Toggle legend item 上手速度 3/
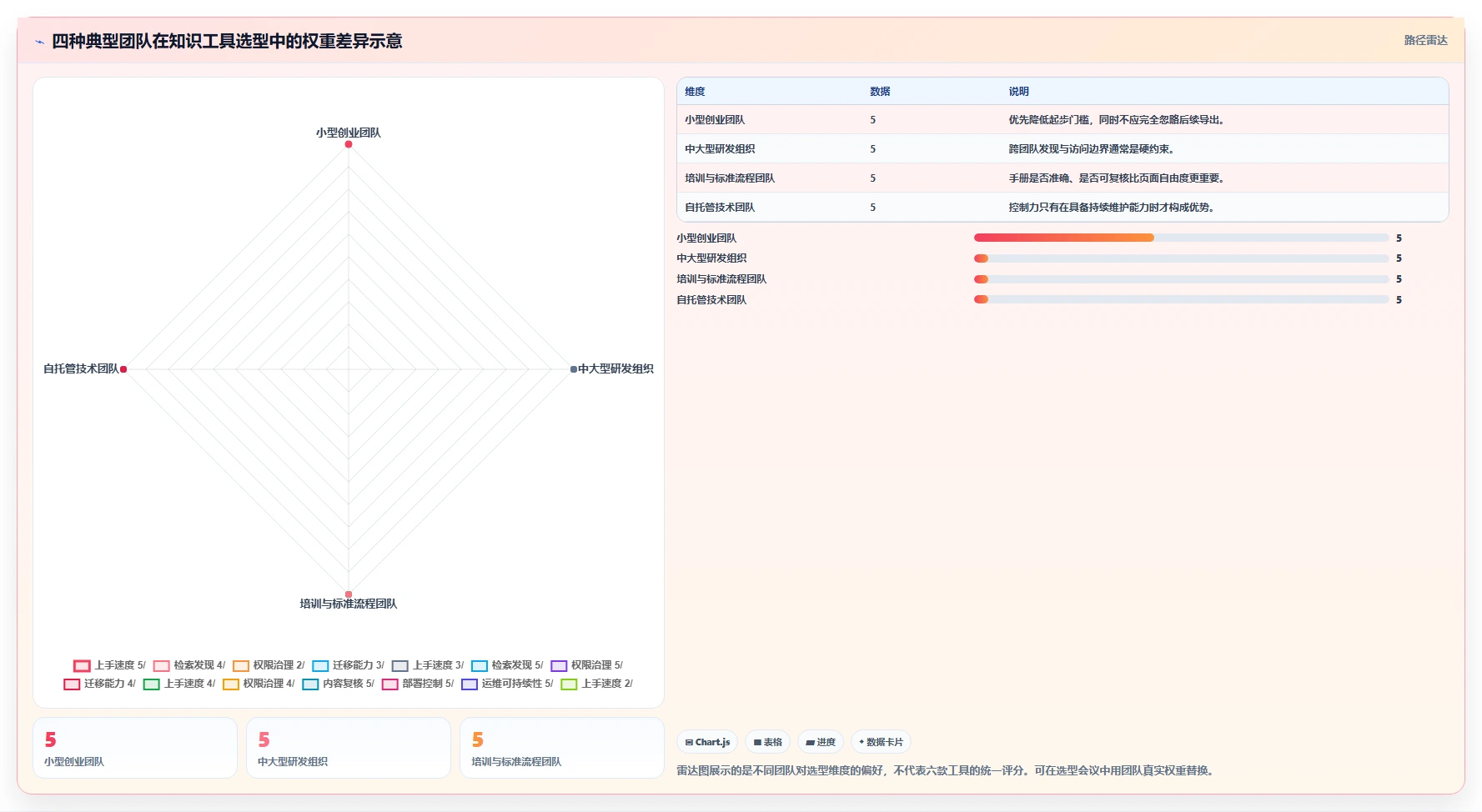1482x812 pixels. point(428,665)
